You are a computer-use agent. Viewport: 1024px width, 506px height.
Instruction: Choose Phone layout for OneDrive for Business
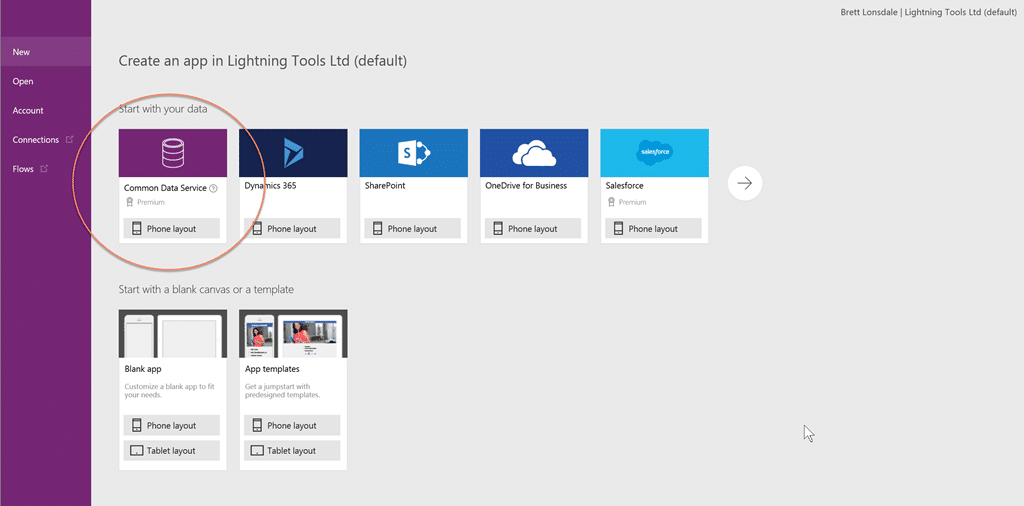click(x=533, y=229)
